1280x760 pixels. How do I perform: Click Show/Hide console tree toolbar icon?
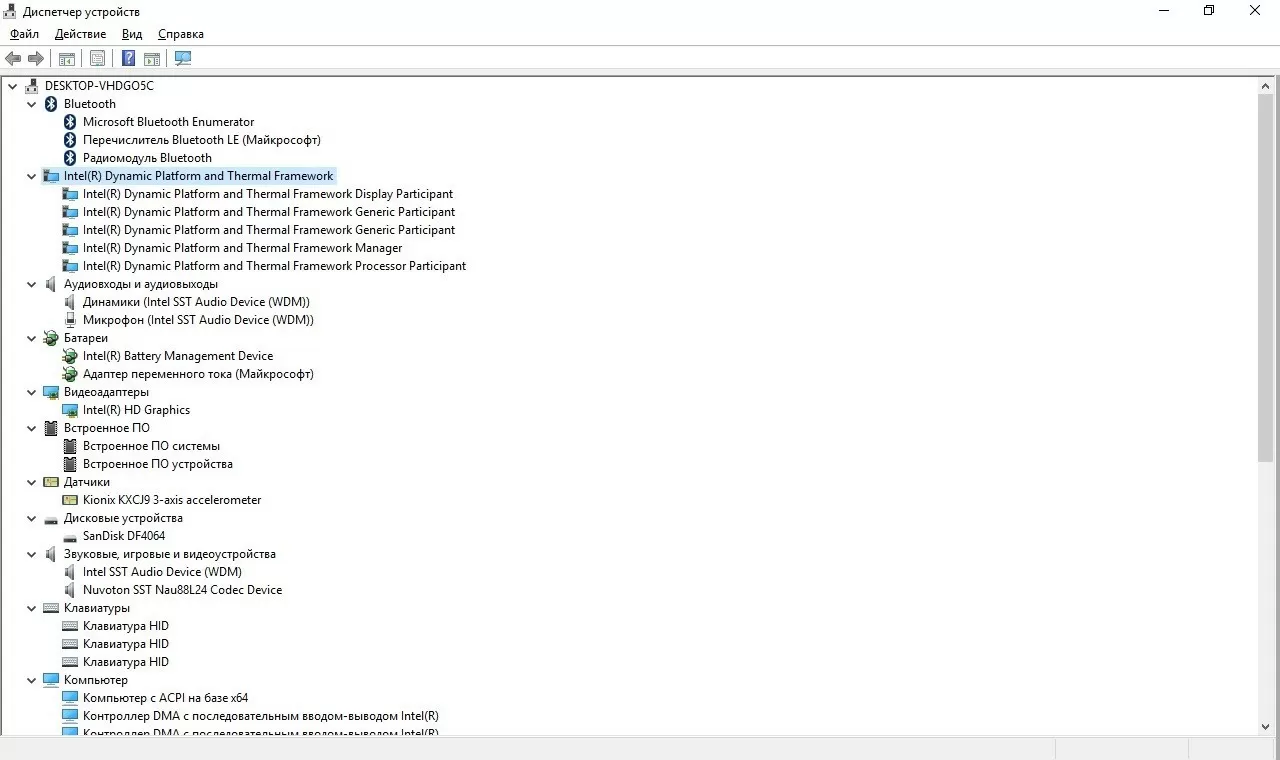point(67,59)
